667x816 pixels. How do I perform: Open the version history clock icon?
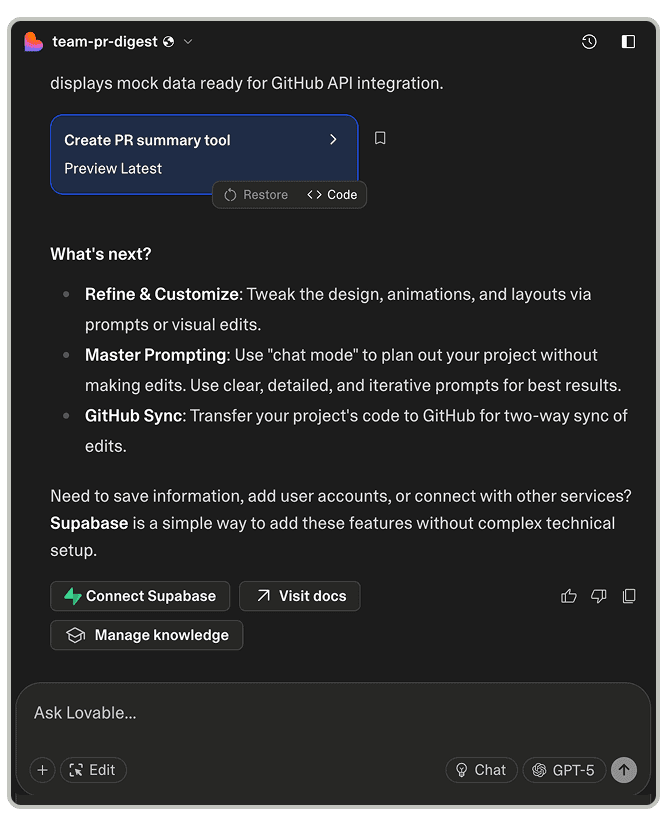pyautogui.click(x=589, y=42)
